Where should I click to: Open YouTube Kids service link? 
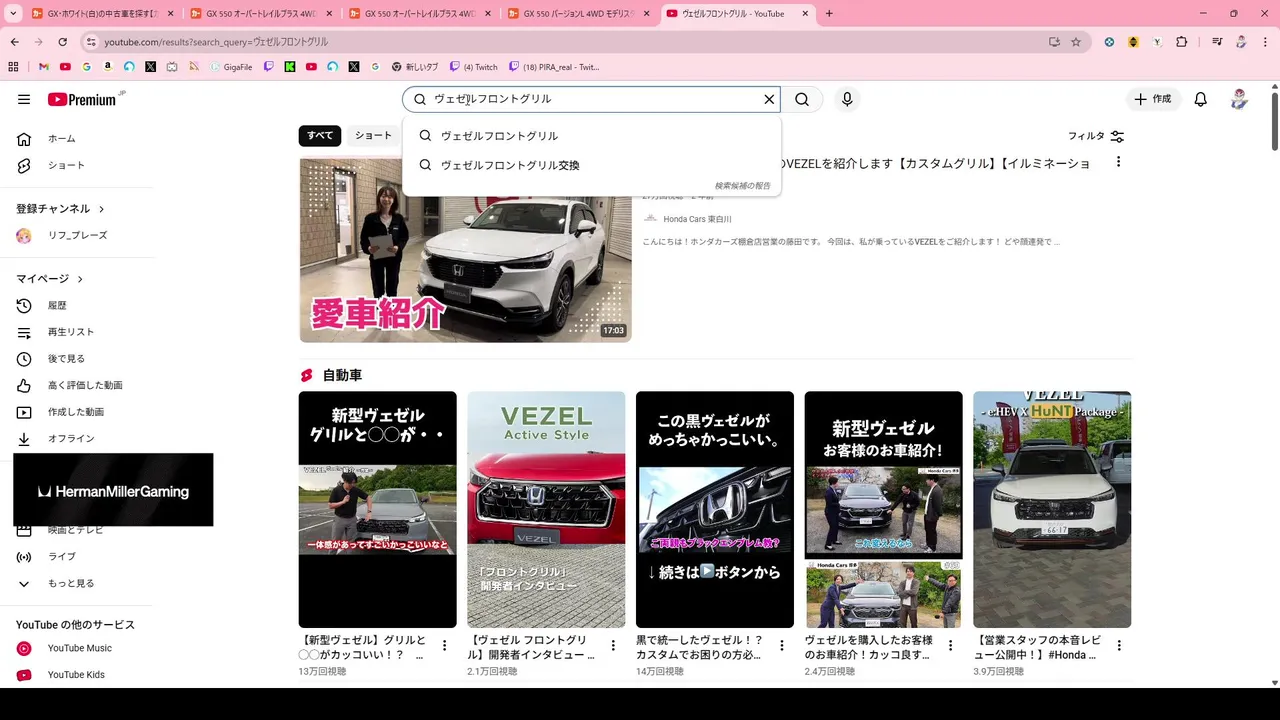pos(77,675)
